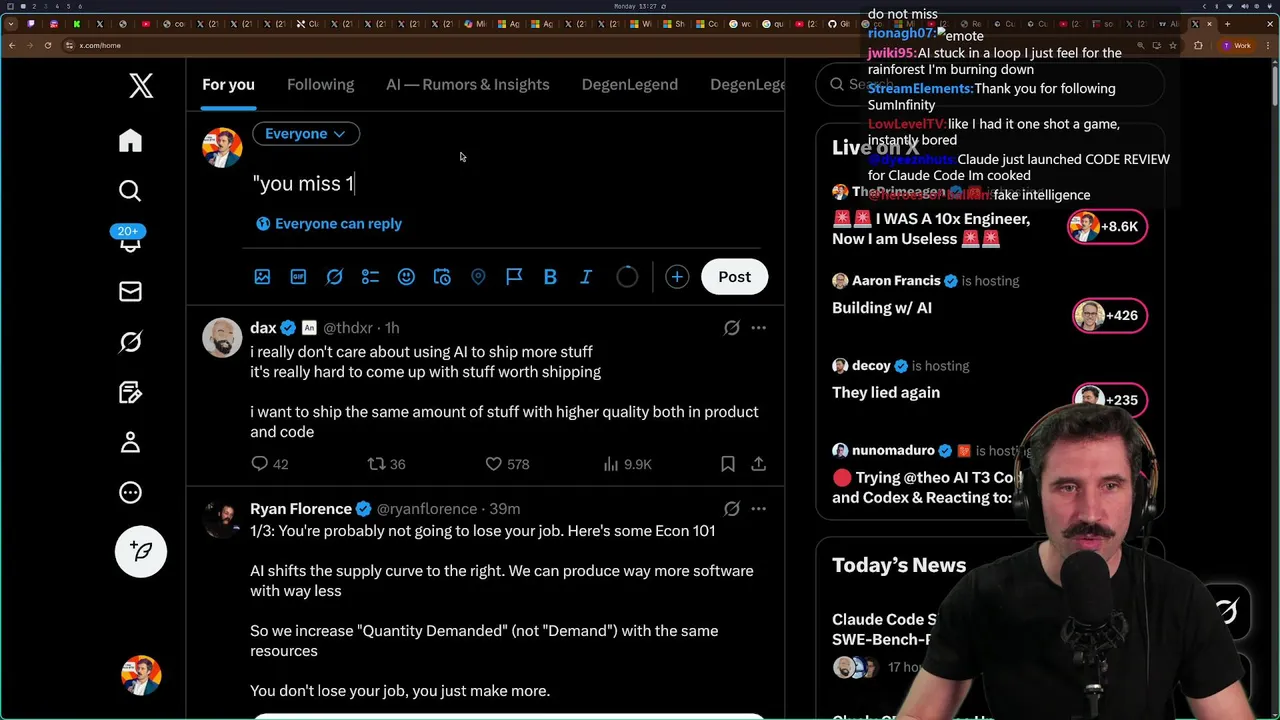Screen dimensions: 1280x720
Task: Open more menu on Ryan Florence's post
Action: tap(759, 509)
